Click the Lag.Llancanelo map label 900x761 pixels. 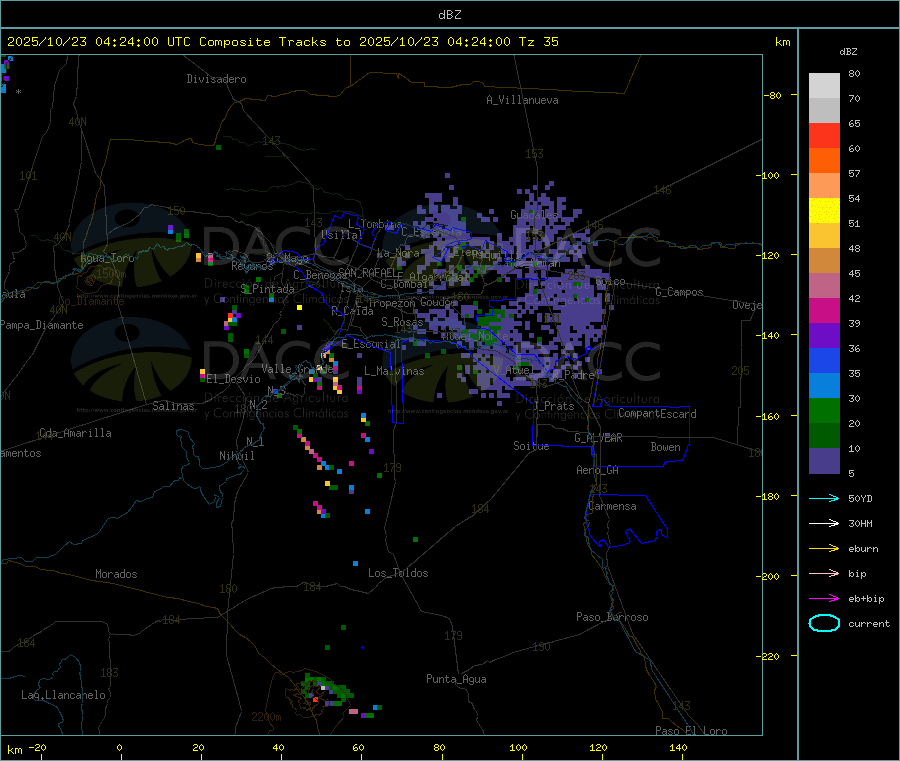[63, 695]
